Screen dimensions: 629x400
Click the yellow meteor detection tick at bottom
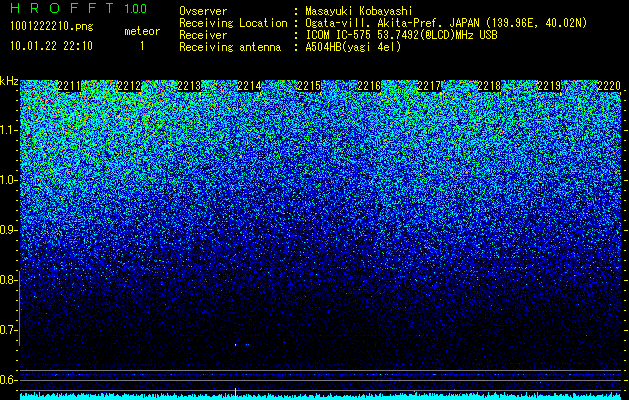click(235, 394)
